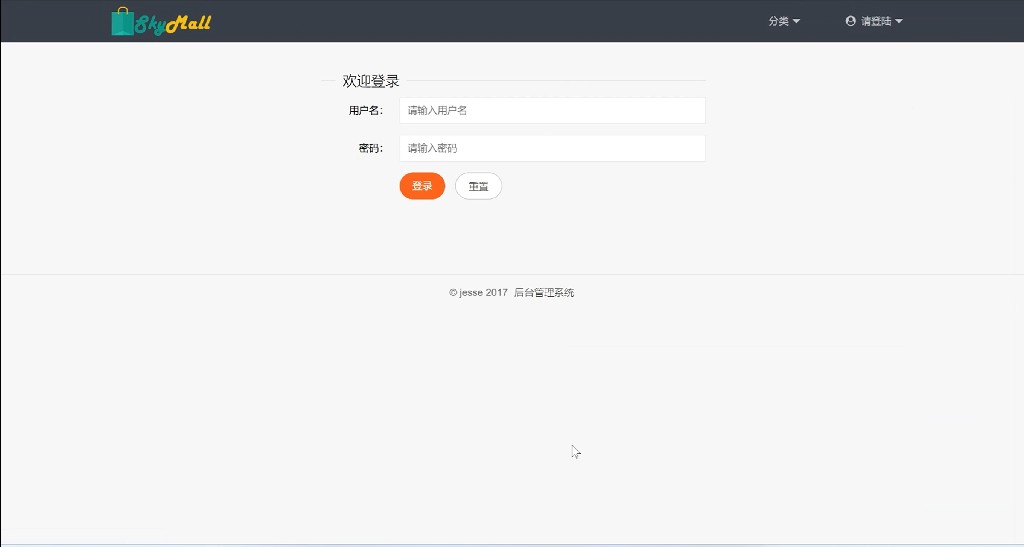Image resolution: width=1024 pixels, height=547 pixels.
Task: Click the 后台管理系统 footer text
Action: (544, 293)
